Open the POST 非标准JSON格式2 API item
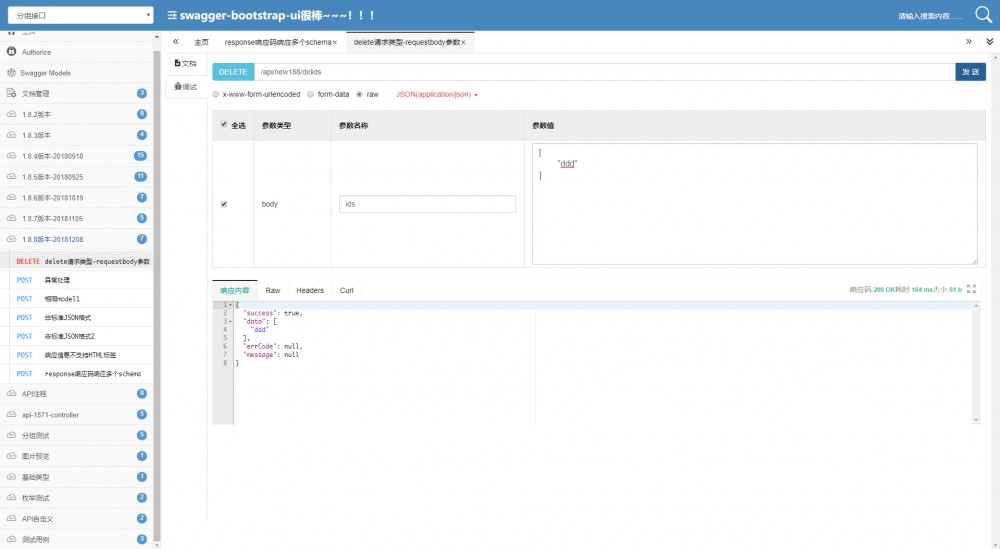Image resolution: width=1000 pixels, height=549 pixels. coord(81,336)
